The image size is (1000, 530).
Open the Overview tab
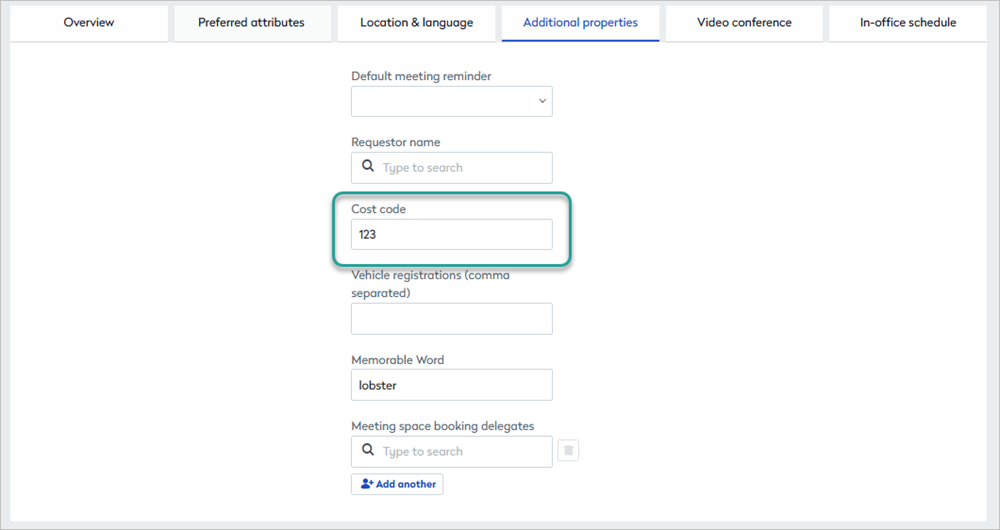(x=88, y=23)
